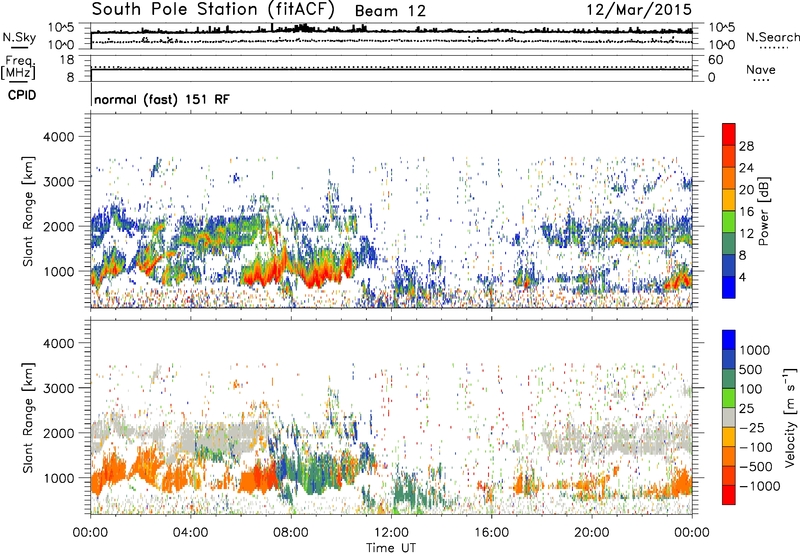Click the '4000' range tick in velocity panel
800x554 pixels.
[59, 343]
